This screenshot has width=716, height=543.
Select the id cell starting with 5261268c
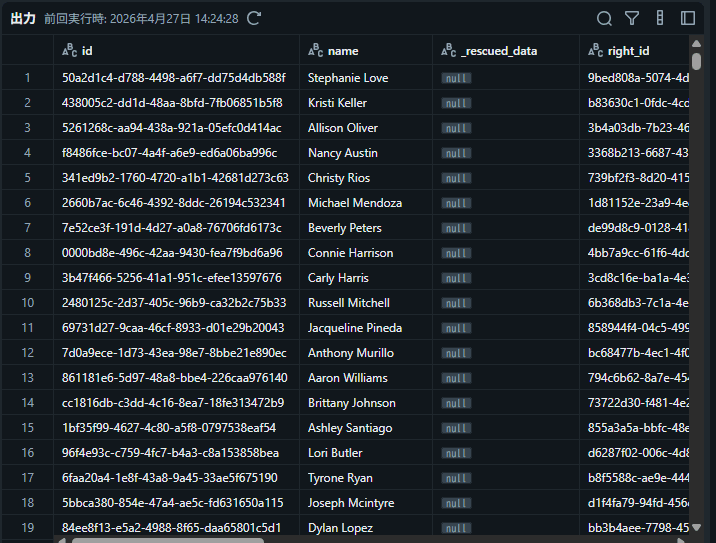click(176, 128)
